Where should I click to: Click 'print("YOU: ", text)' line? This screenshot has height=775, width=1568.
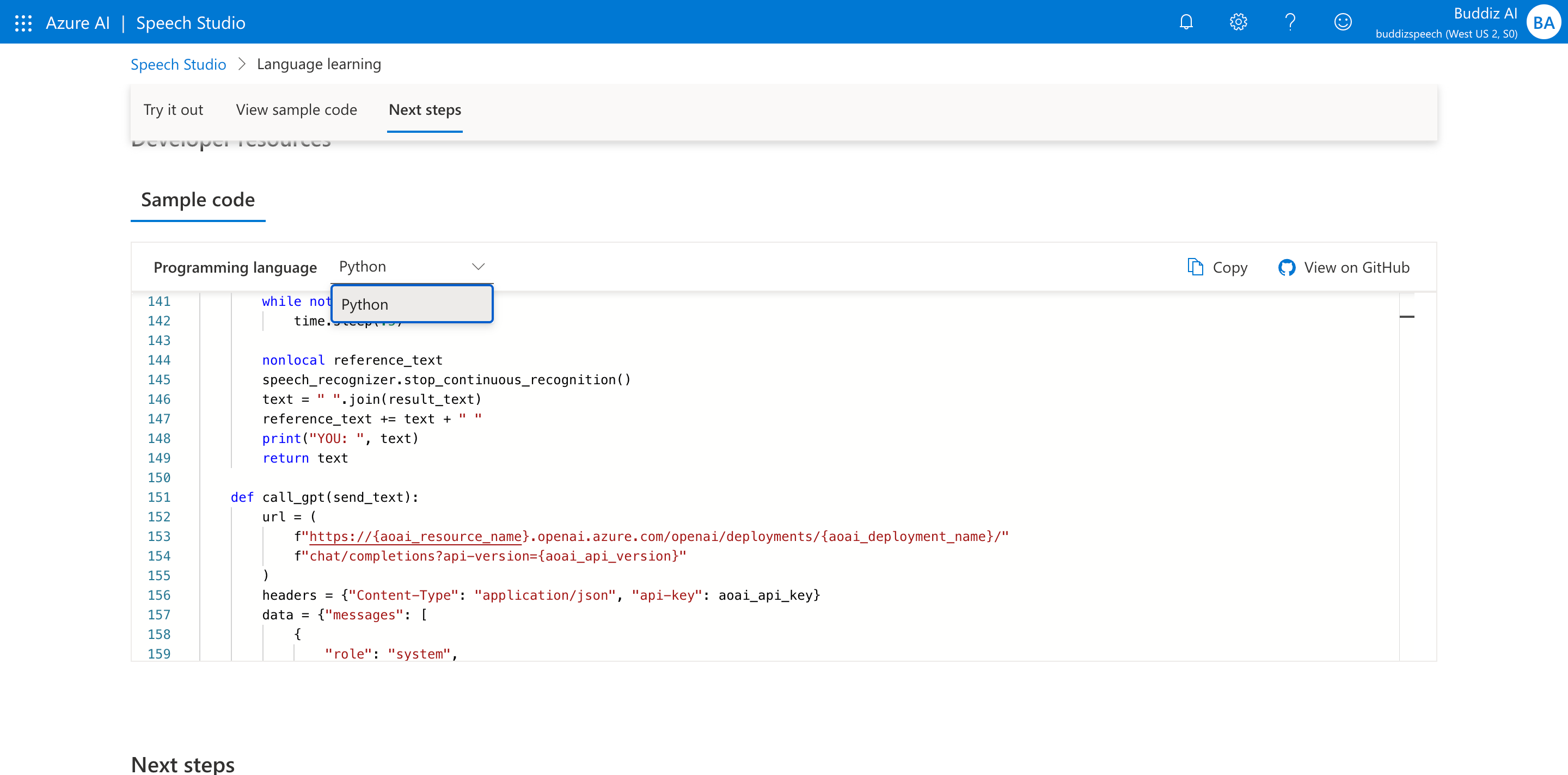click(x=340, y=438)
